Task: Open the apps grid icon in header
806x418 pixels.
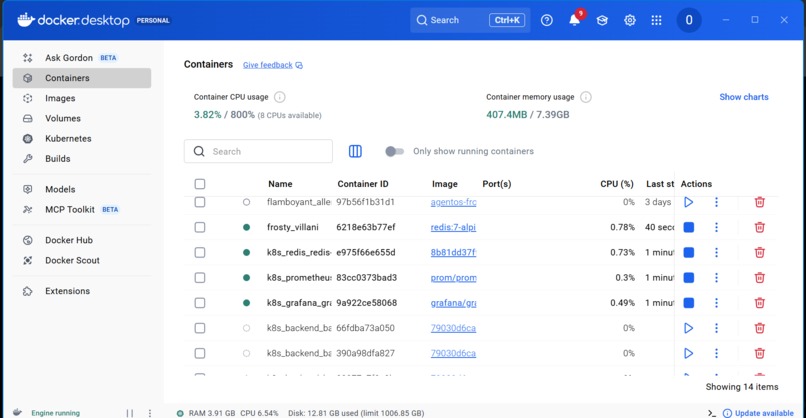Action: coord(656,20)
